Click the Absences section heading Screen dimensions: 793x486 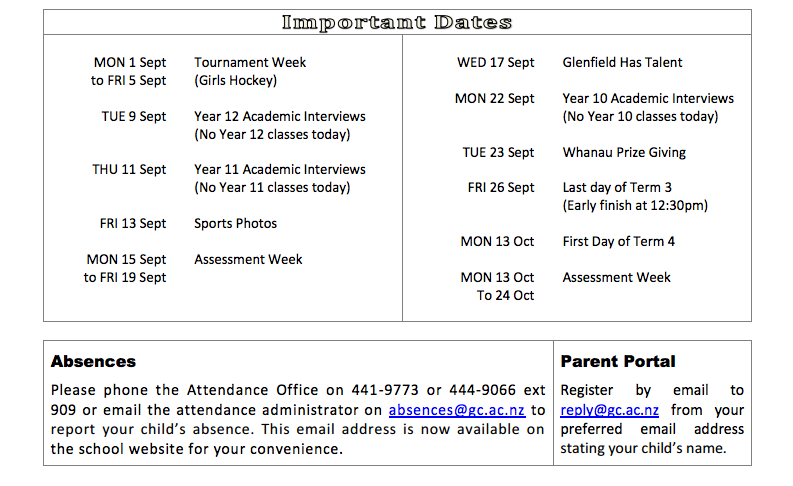click(93, 361)
